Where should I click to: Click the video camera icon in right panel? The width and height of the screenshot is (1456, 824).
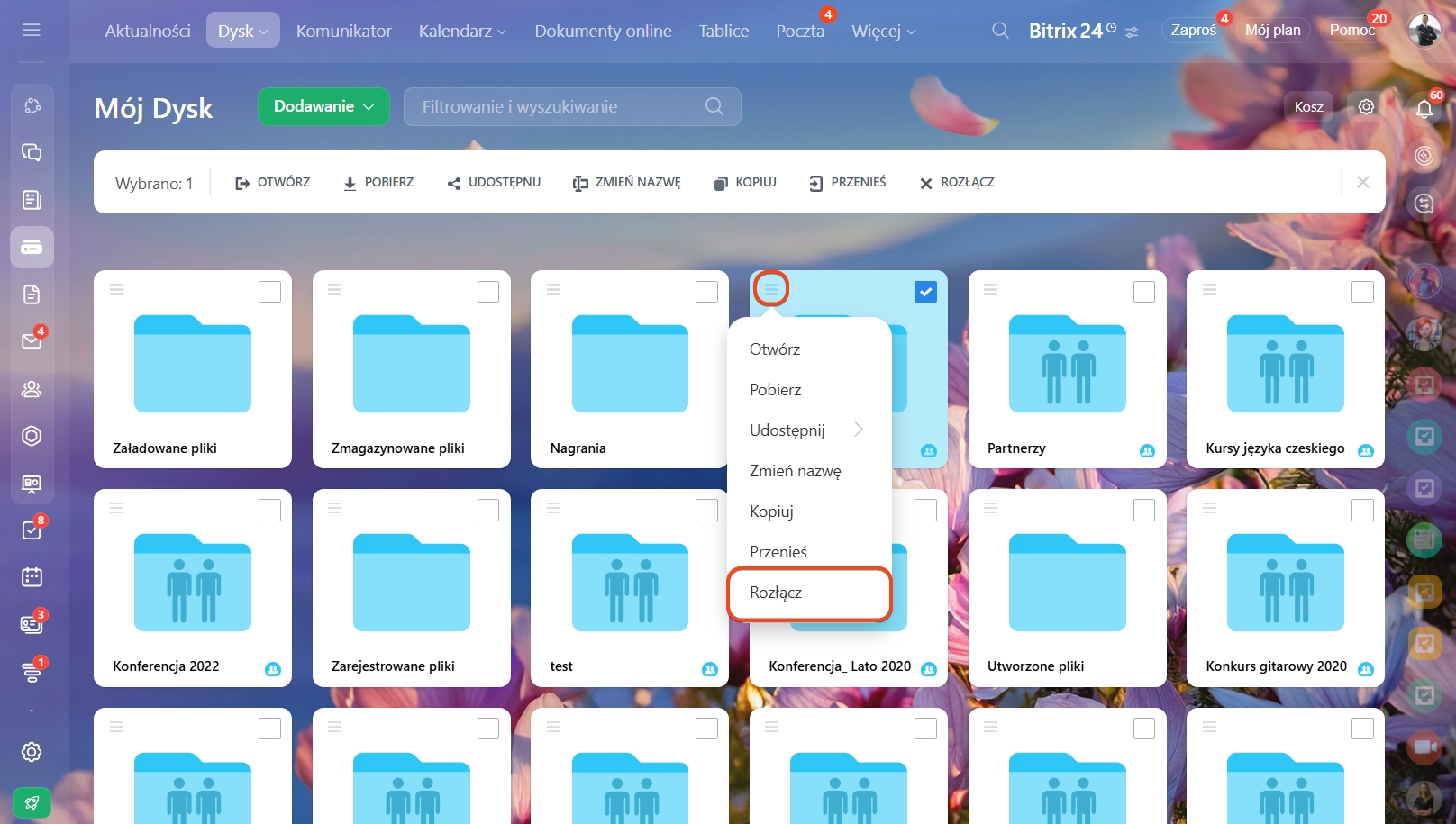[x=1424, y=747]
